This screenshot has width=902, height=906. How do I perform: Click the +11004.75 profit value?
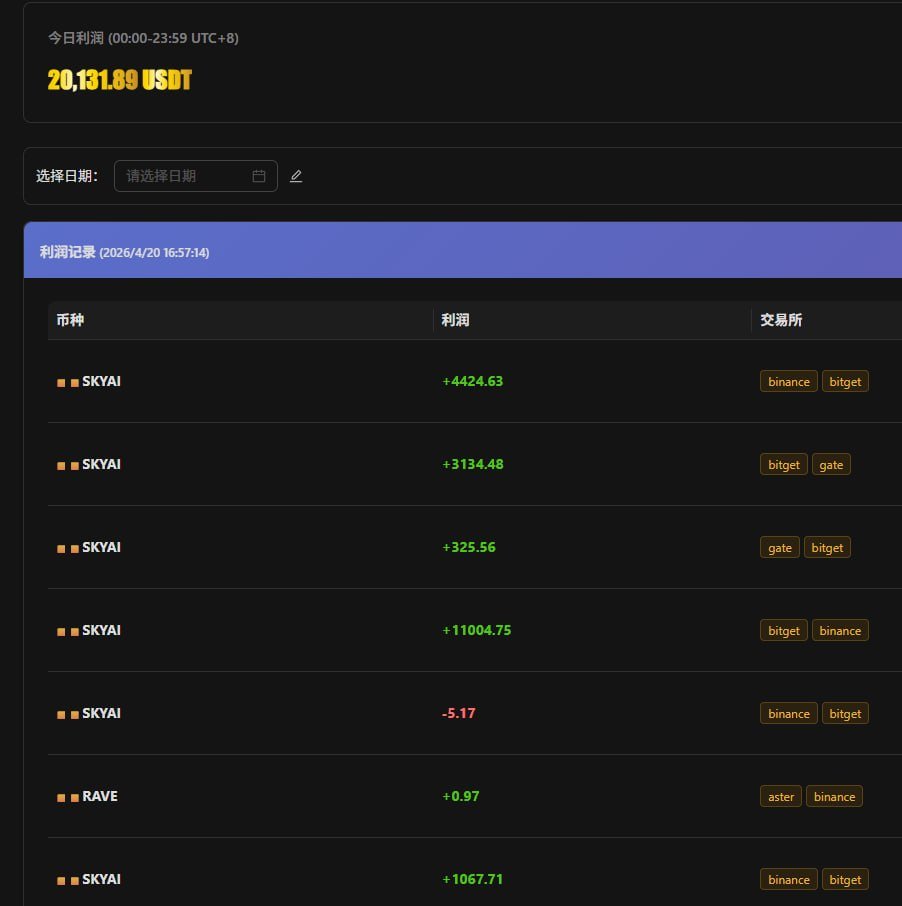tap(477, 630)
